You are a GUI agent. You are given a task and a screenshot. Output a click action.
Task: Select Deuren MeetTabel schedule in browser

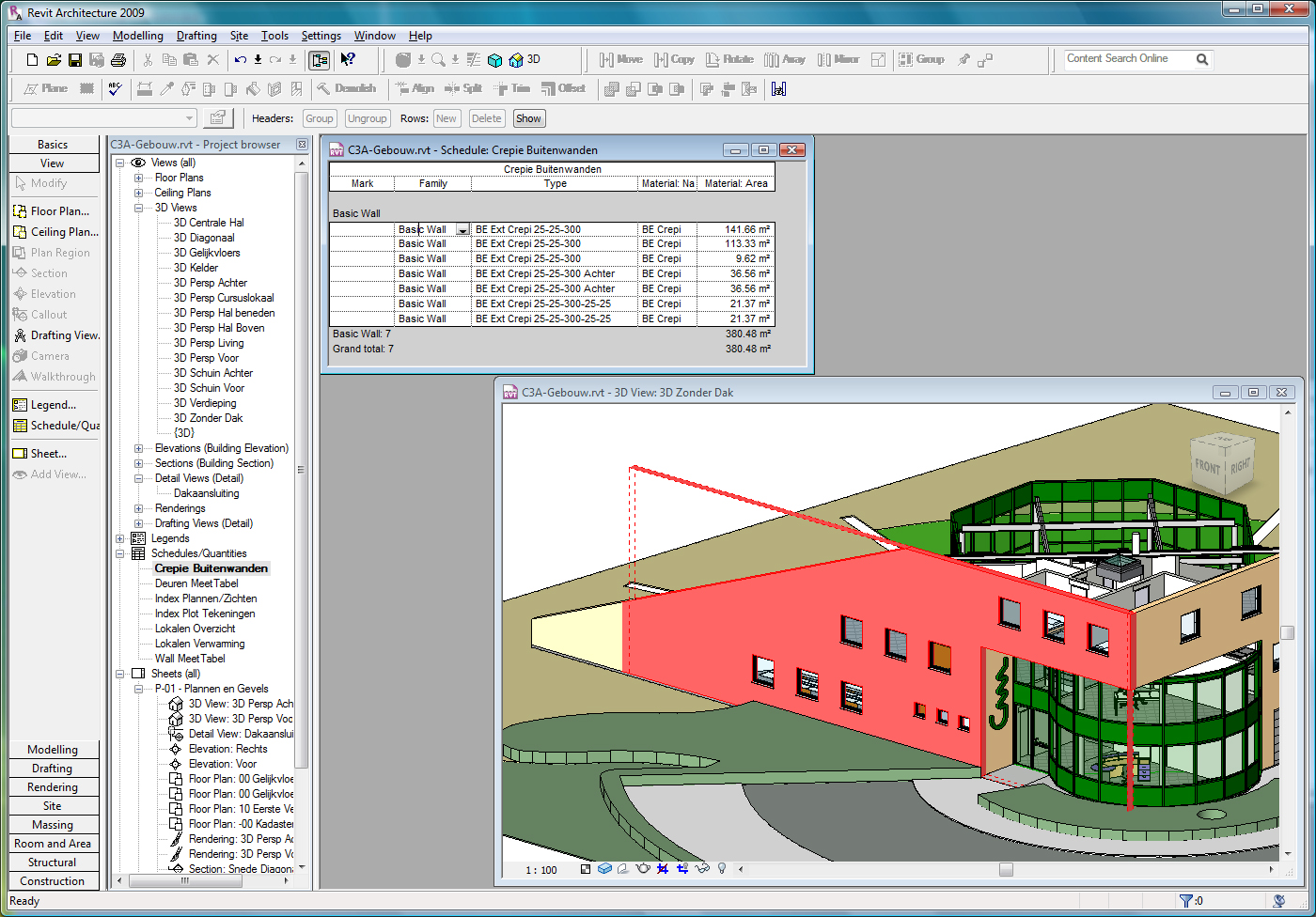click(x=196, y=583)
